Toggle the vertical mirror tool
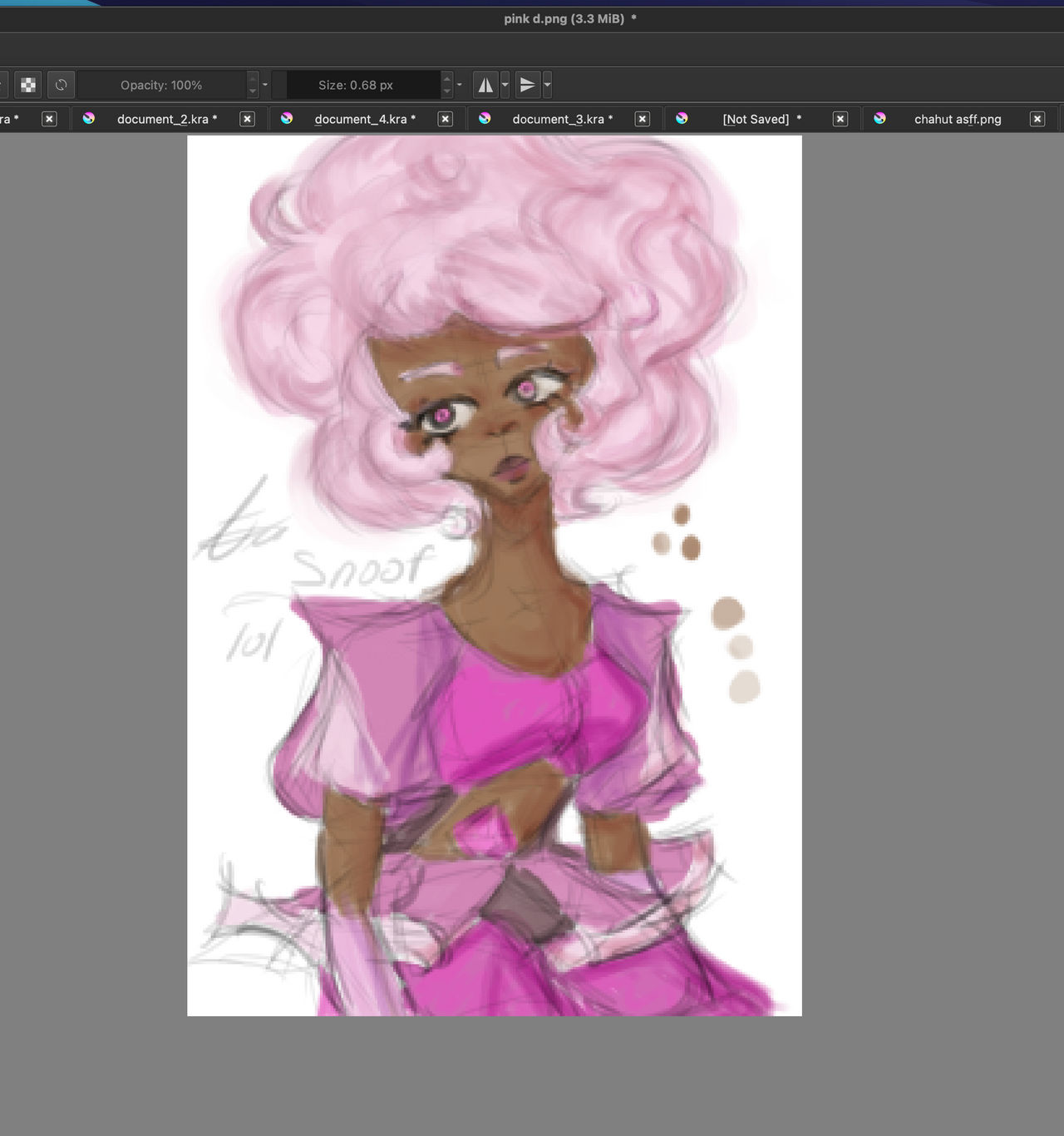This screenshot has width=1064, height=1136. tap(528, 85)
